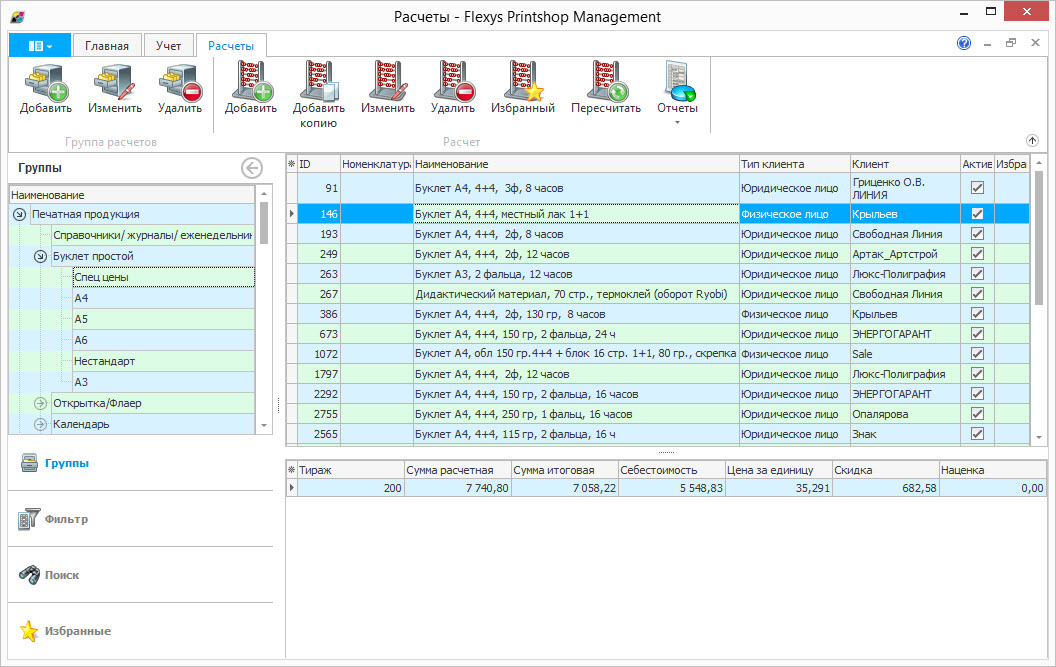1056x667 pixels.
Task: Click the Наименование header in groups tree
Action: [133, 195]
